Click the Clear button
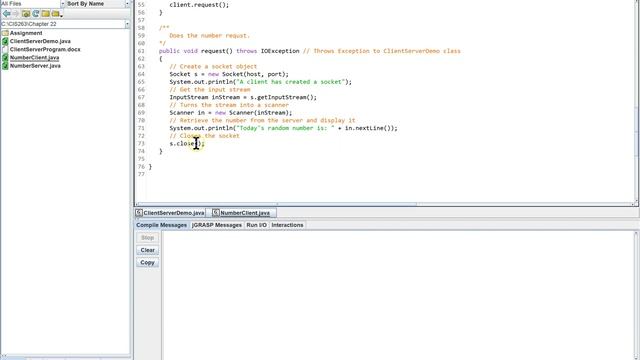The width and height of the screenshot is (640, 360). click(x=147, y=250)
